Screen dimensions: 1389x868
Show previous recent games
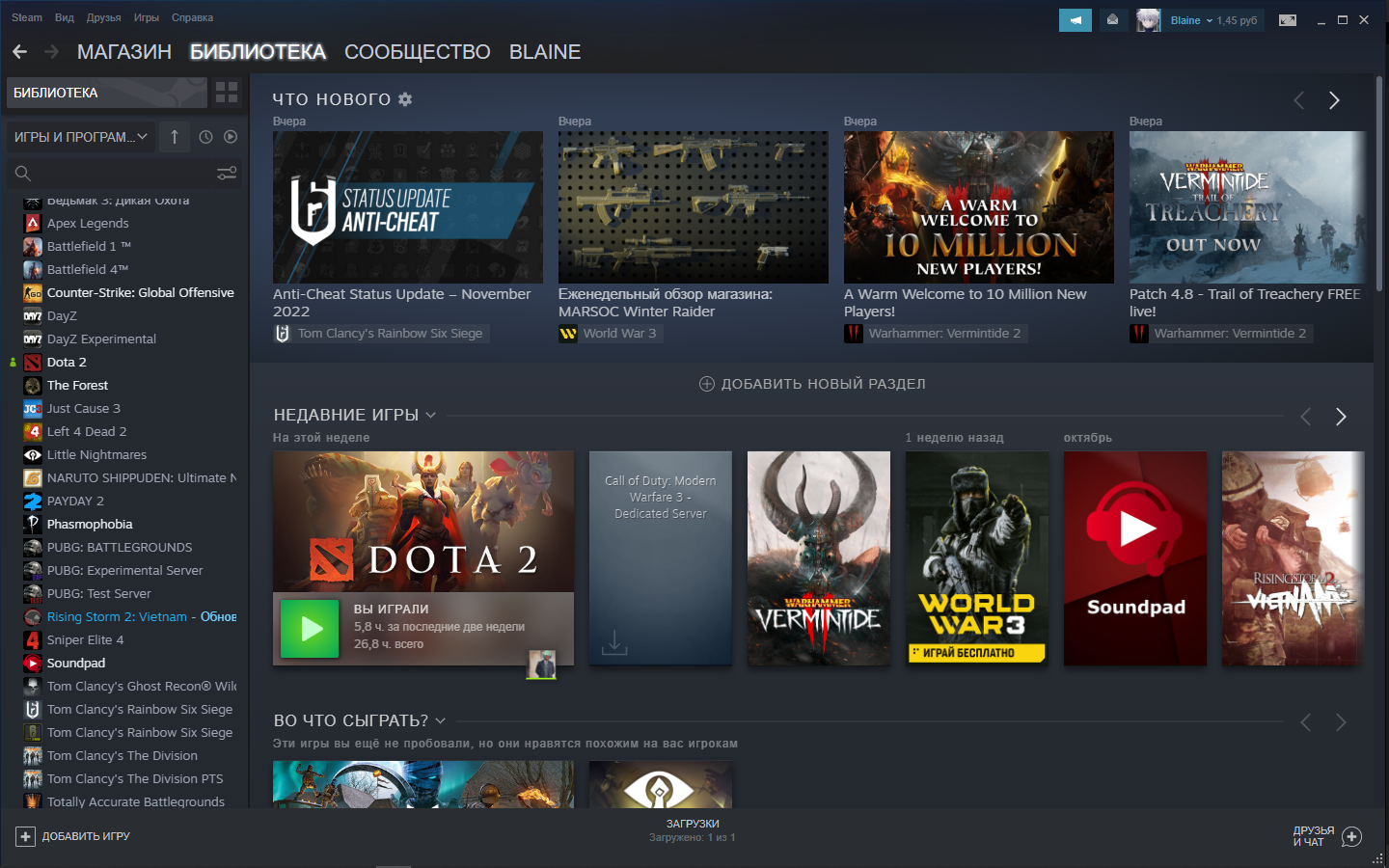(x=1306, y=417)
